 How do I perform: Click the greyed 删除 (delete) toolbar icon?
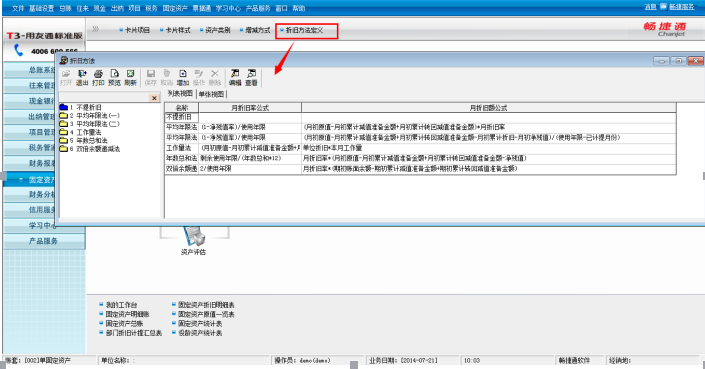click(x=215, y=77)
